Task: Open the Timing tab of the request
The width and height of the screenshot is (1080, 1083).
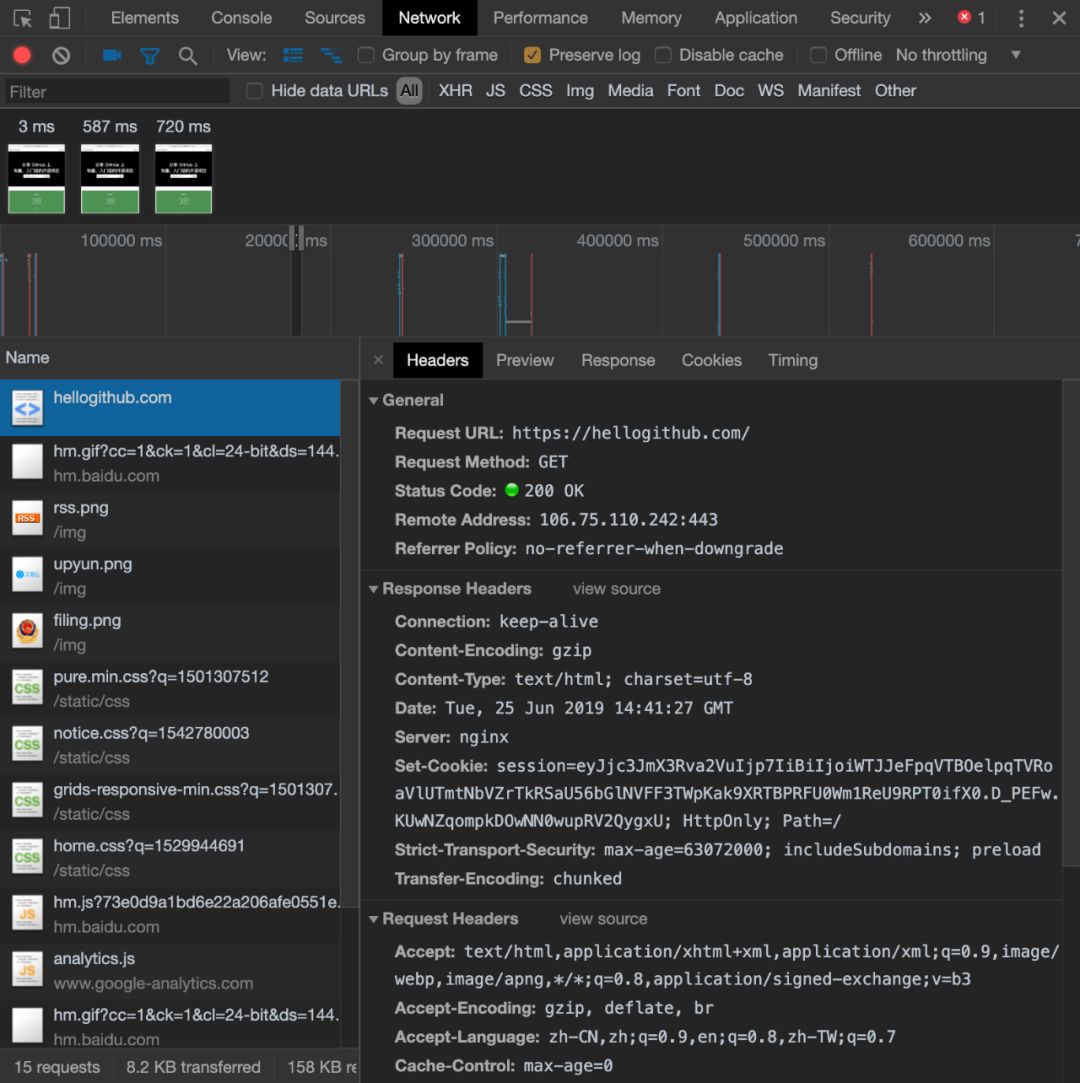Action: click(x=792, y=360)
